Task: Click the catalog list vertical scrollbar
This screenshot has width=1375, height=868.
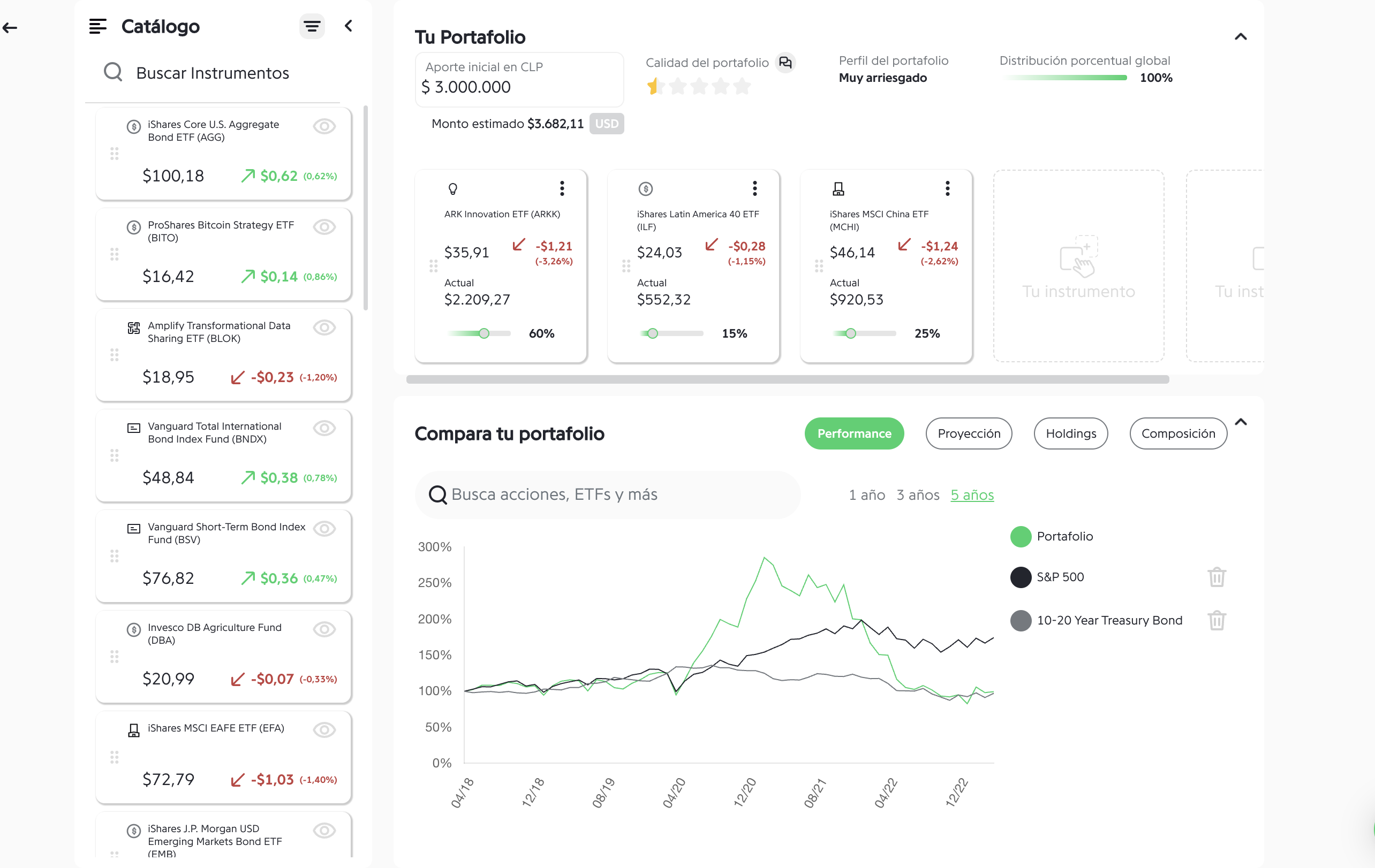Action: tap(366, 208)
